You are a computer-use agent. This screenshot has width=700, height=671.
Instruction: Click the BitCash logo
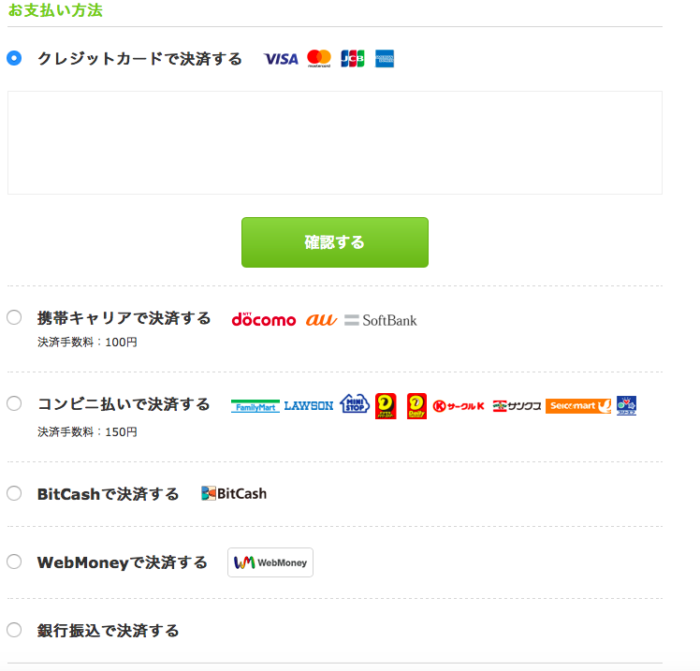[x=234, y=493]
